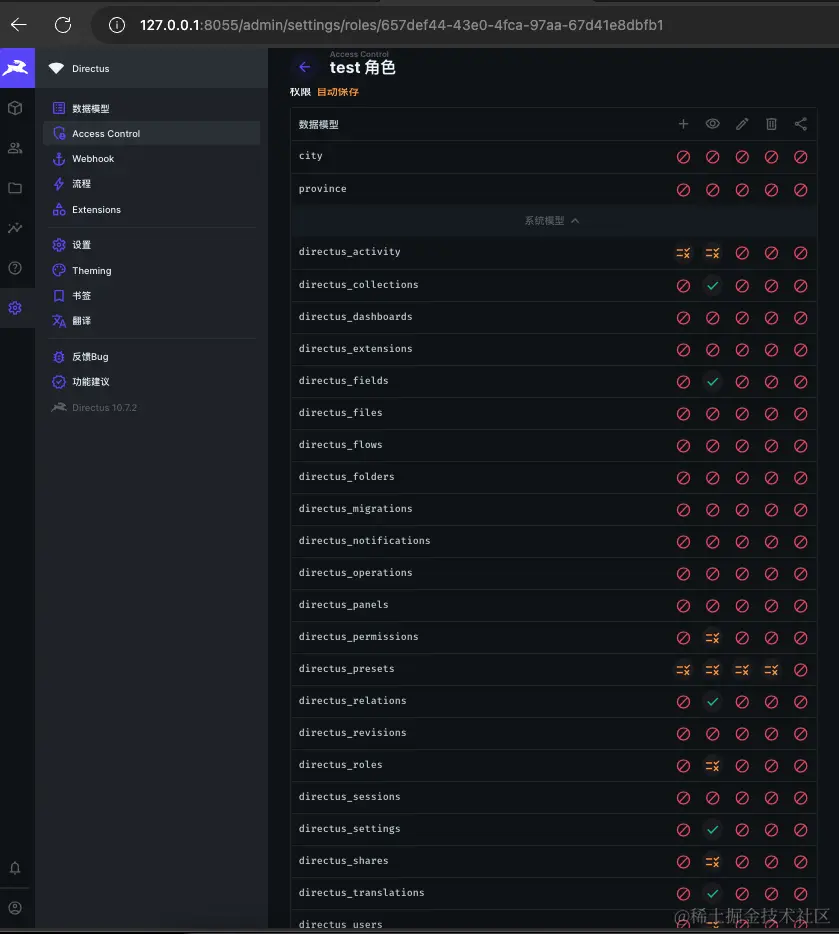Toggle create permission for city
The image size is (839, 934).
[683, 157]
